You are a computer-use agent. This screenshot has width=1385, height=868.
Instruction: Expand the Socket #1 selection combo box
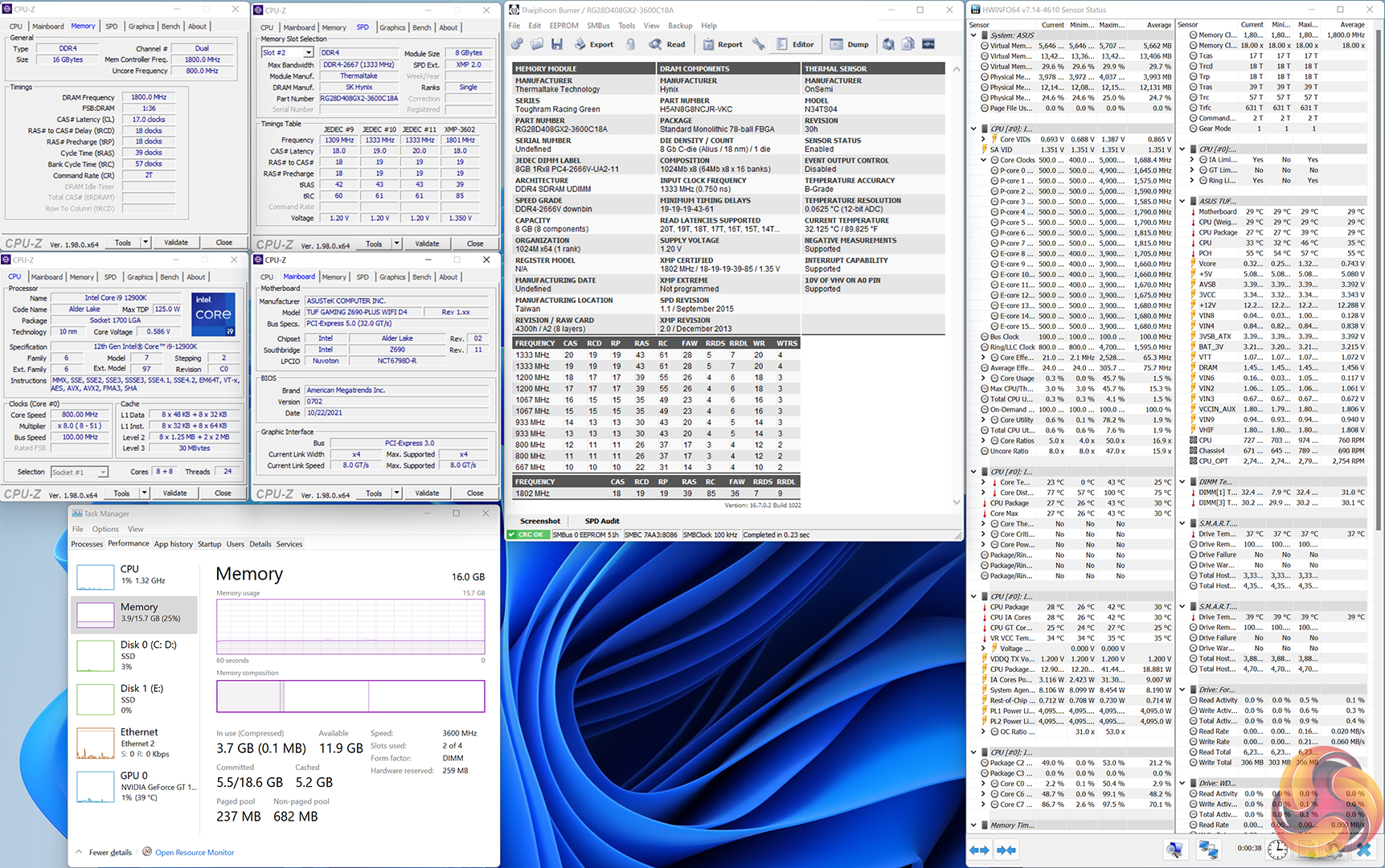point(102,473)
